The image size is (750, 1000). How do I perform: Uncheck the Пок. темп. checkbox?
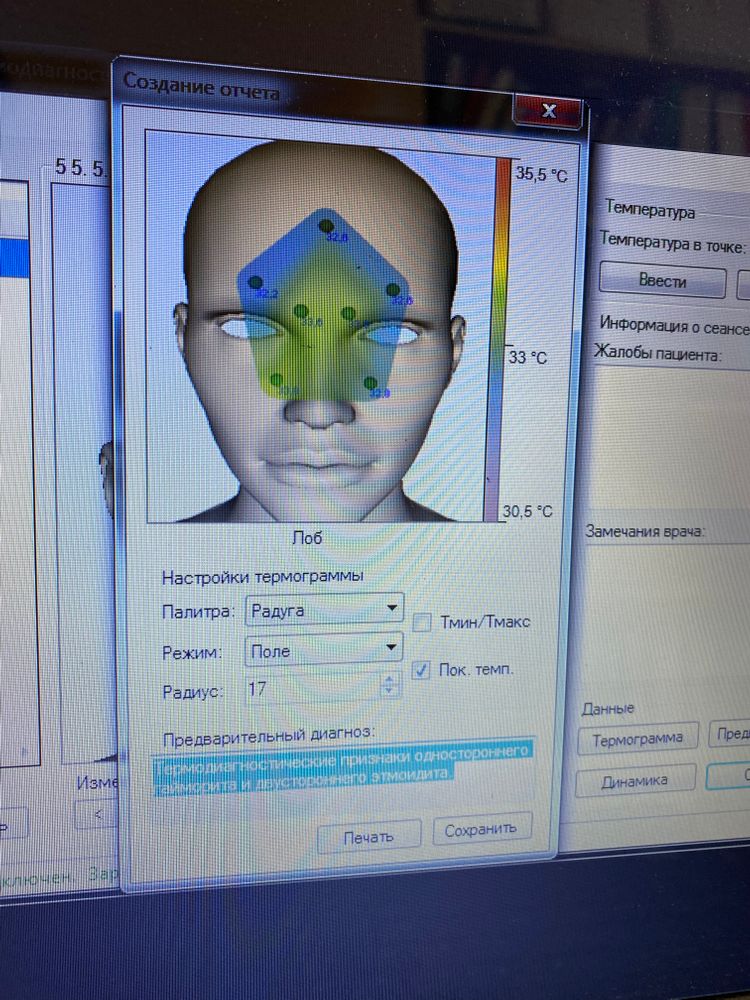(x=421, y=670)
